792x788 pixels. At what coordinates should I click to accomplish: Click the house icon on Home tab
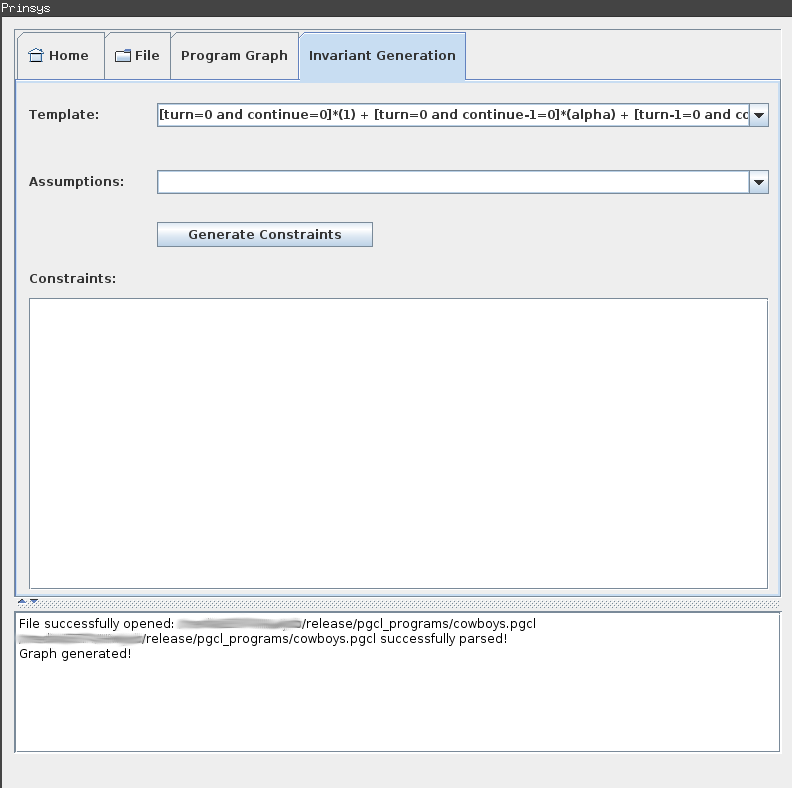tap(36, 55)
